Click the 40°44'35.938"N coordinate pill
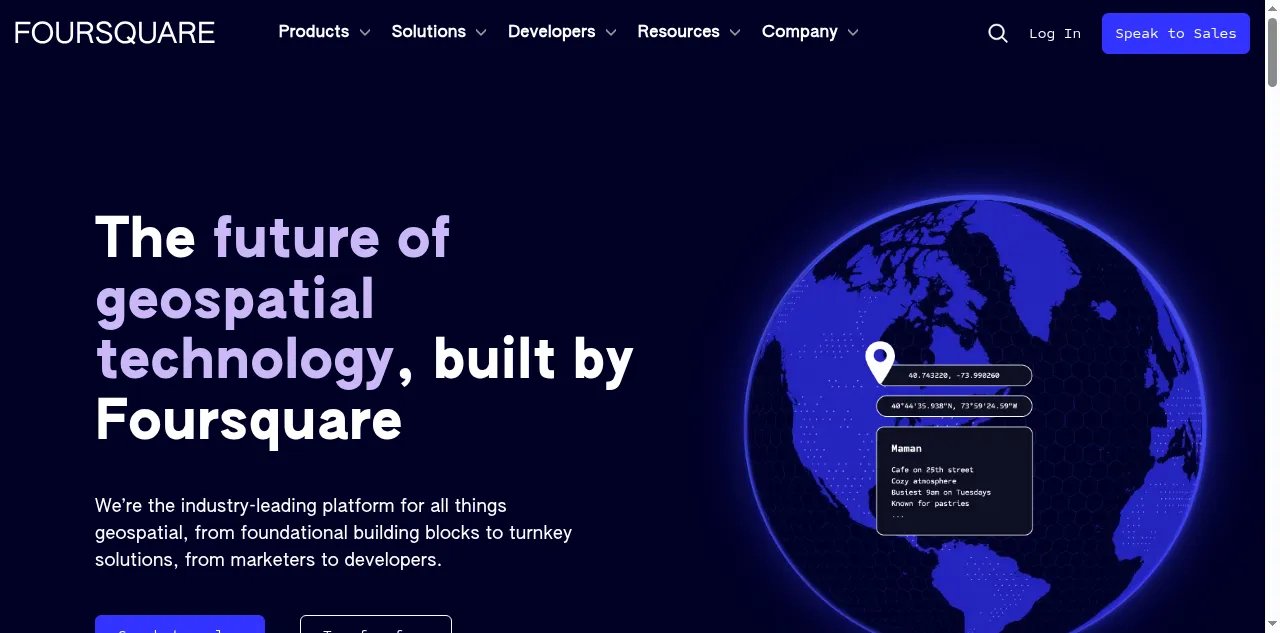Image resolution: width=1280 pixels, height=633 pixels. 954,406
